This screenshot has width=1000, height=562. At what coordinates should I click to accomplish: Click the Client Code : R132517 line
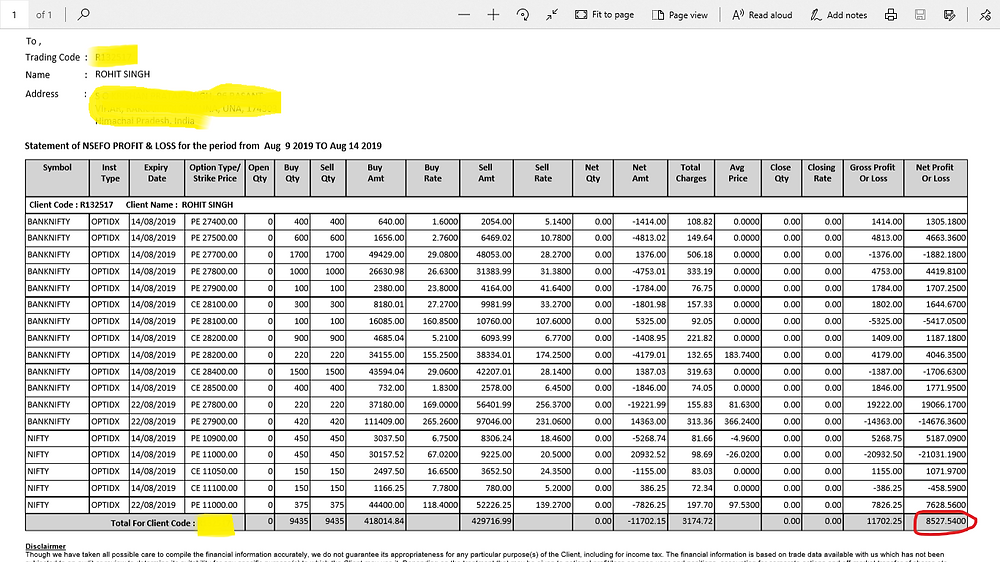(x=71, y=205)
